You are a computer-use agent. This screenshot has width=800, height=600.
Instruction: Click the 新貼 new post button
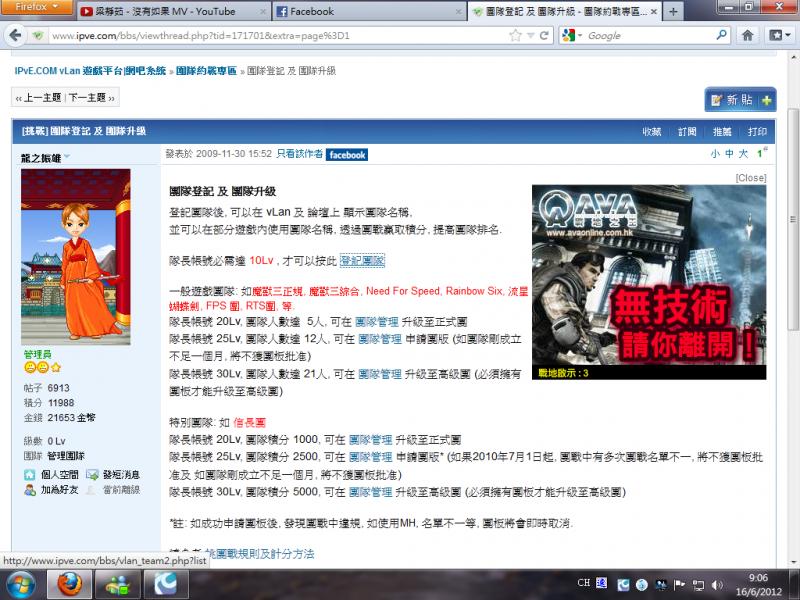coord(740,99)
